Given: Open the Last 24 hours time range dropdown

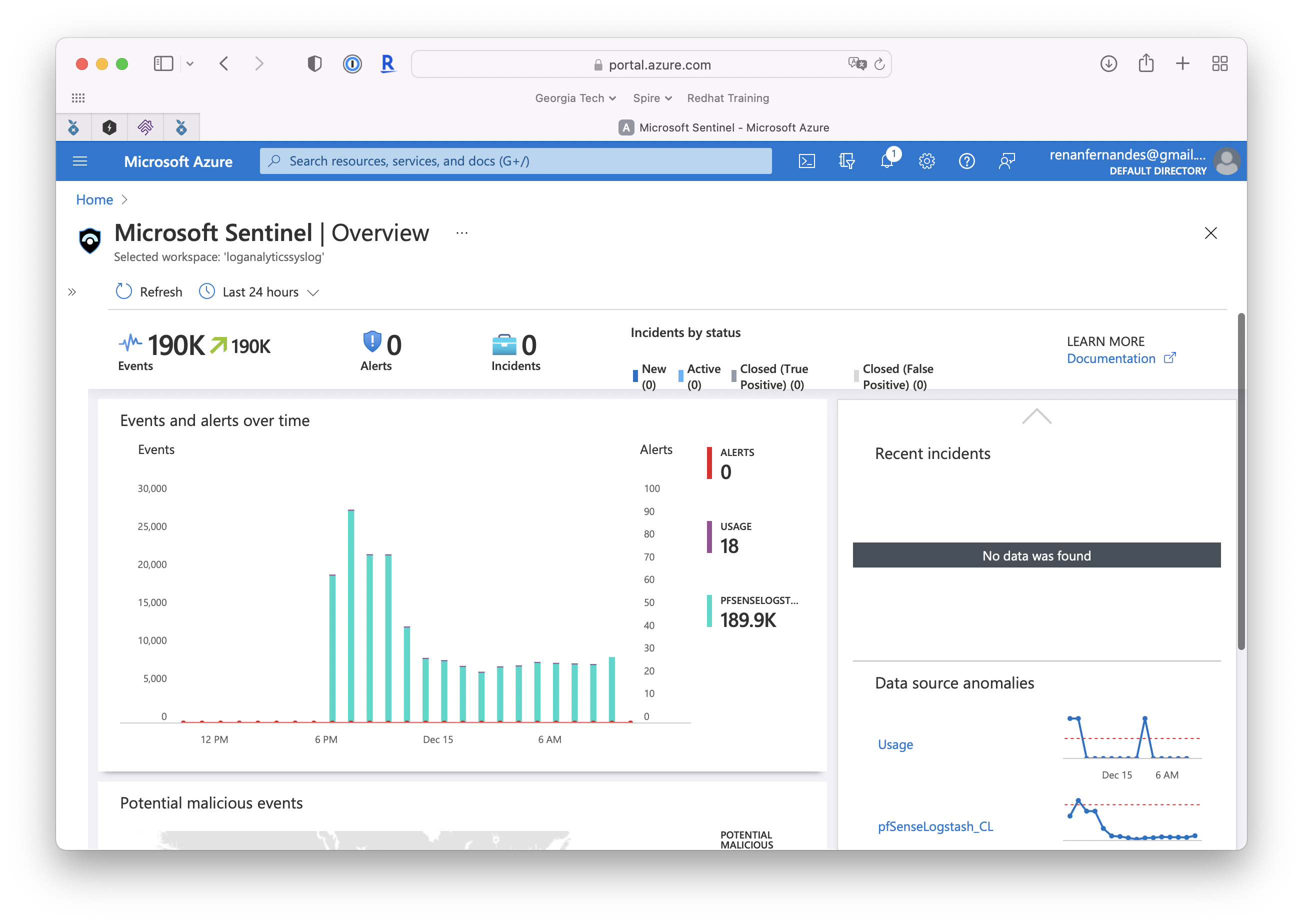Looking at the screenshot, I should pyautogui.click(x=259, y=291).
